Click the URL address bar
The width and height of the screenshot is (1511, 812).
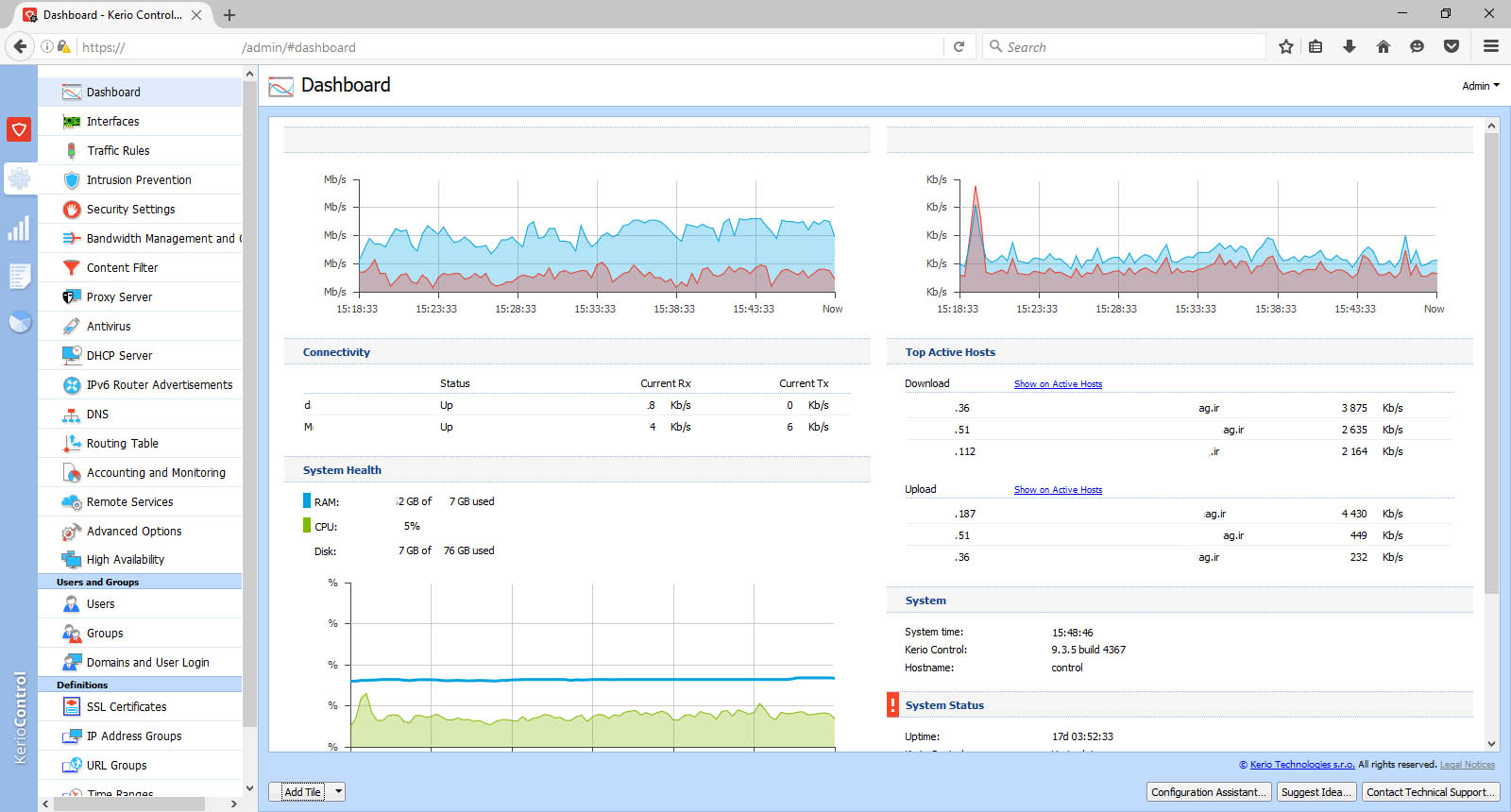(510, 46)
